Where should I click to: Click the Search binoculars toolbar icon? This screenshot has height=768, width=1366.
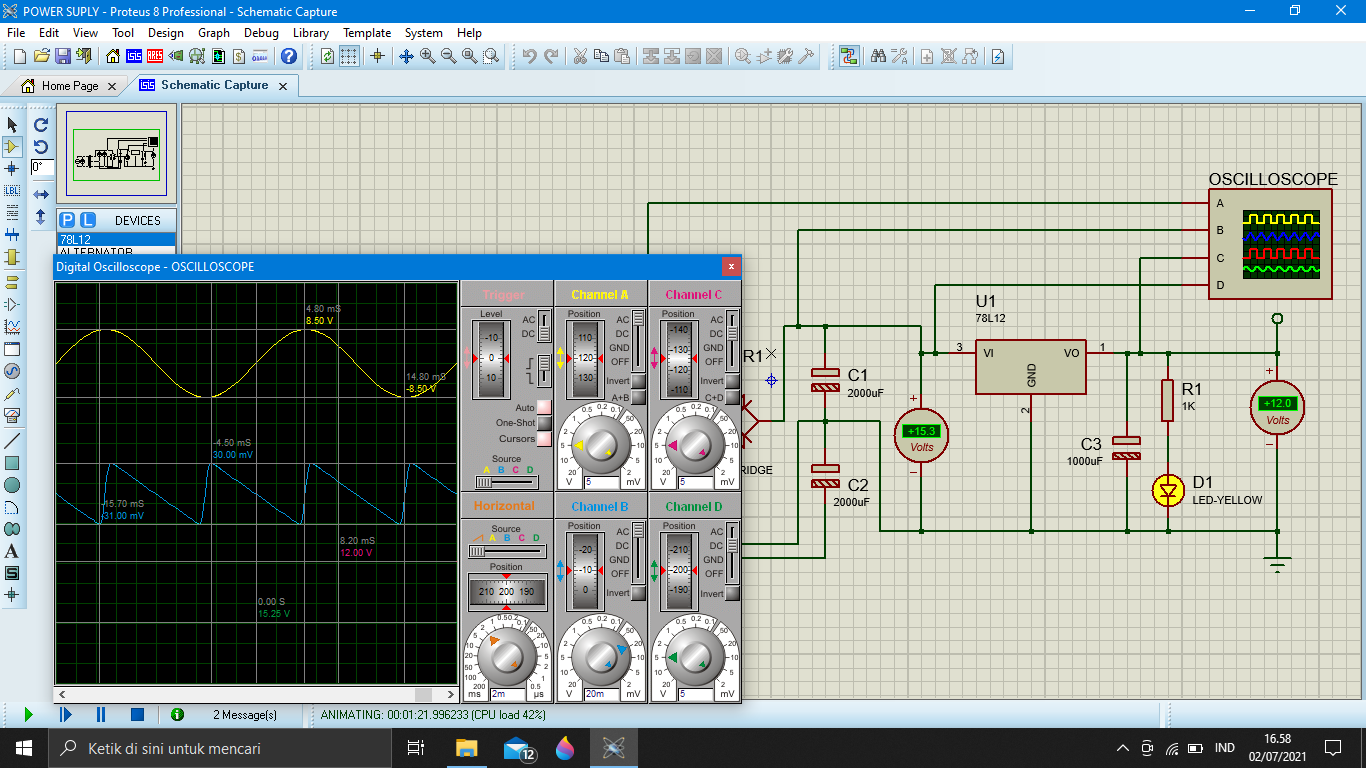pyautogui.click(x=878, y=56)
